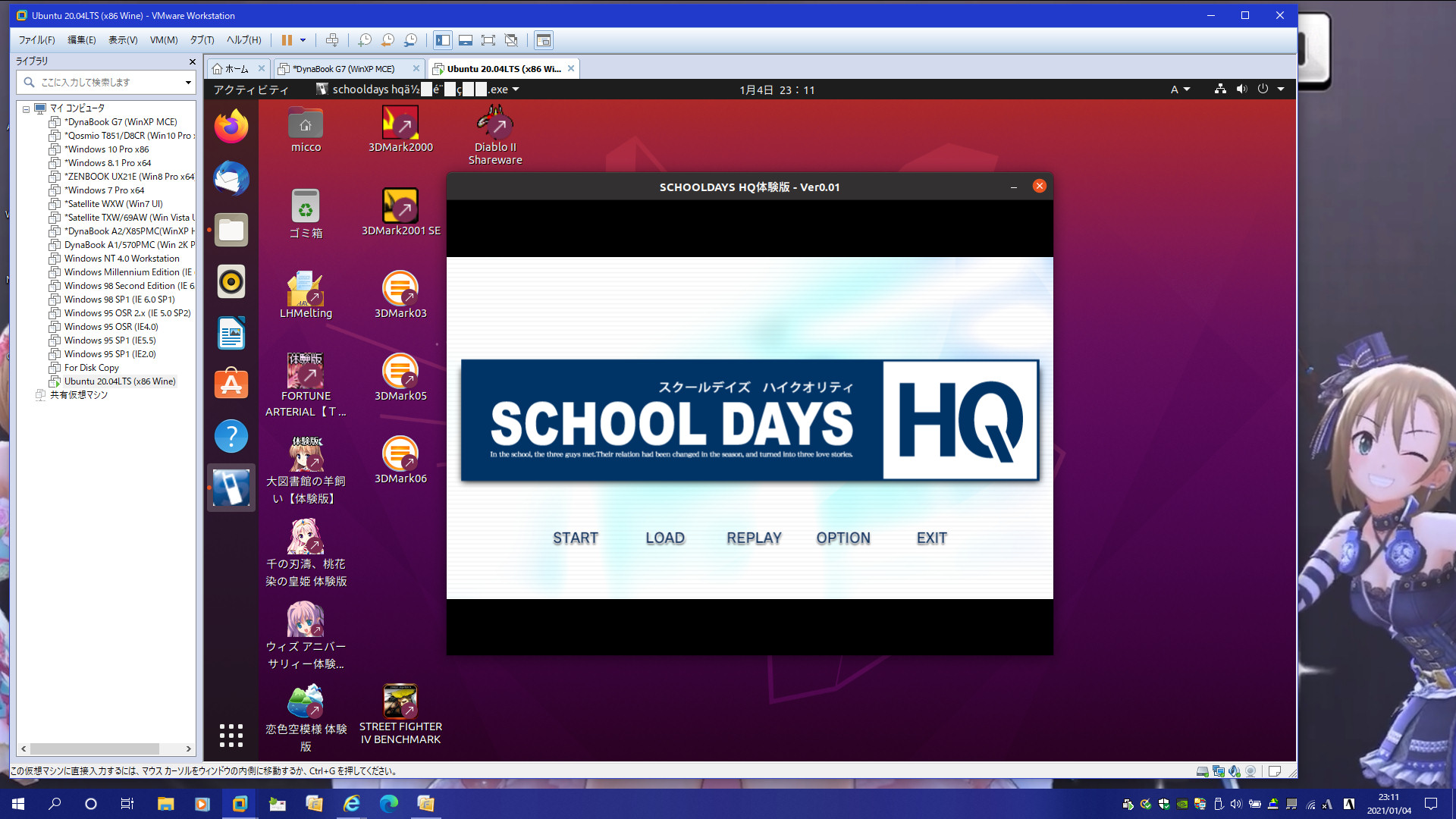Open Ubuntu アクティビティ overview
This screenshot has width=1456, height=819.
(x=251, y=89)
